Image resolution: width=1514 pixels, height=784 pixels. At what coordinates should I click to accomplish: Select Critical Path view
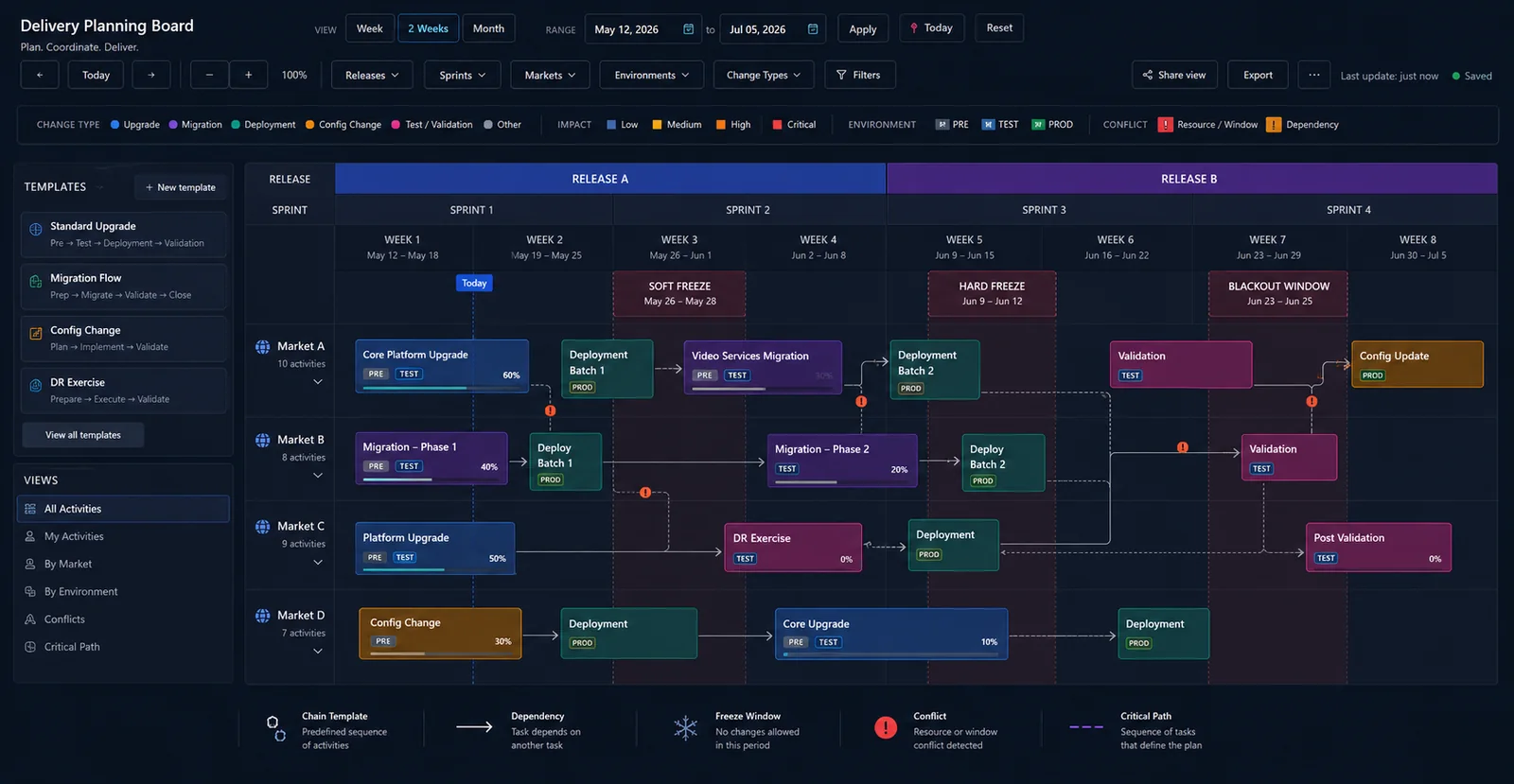123,647
